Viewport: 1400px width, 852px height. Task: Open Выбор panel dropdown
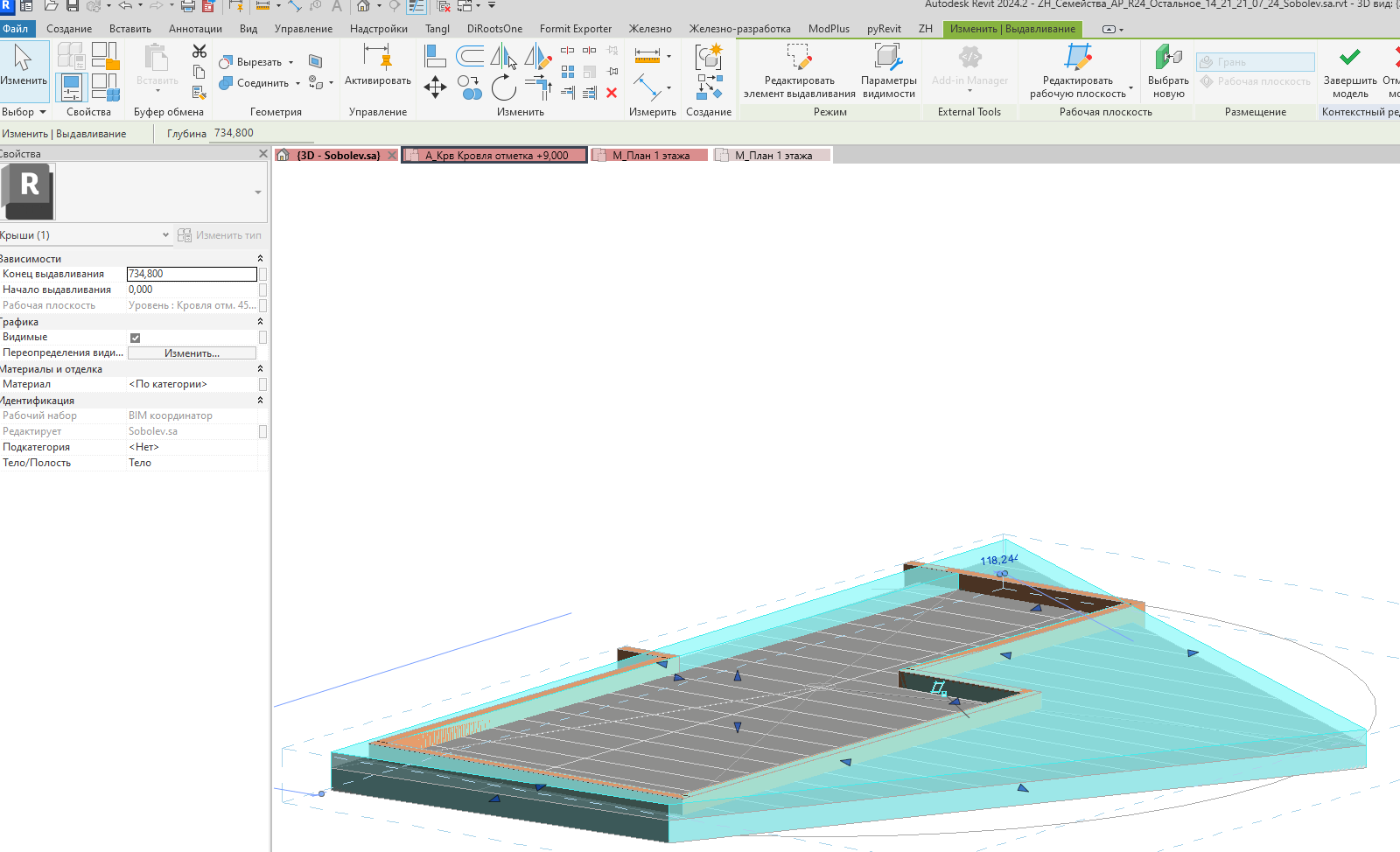pyautogui.click(x=24, y=112)
